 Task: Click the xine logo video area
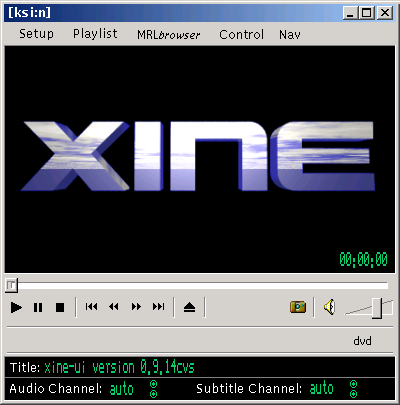(x=200, y=159)
